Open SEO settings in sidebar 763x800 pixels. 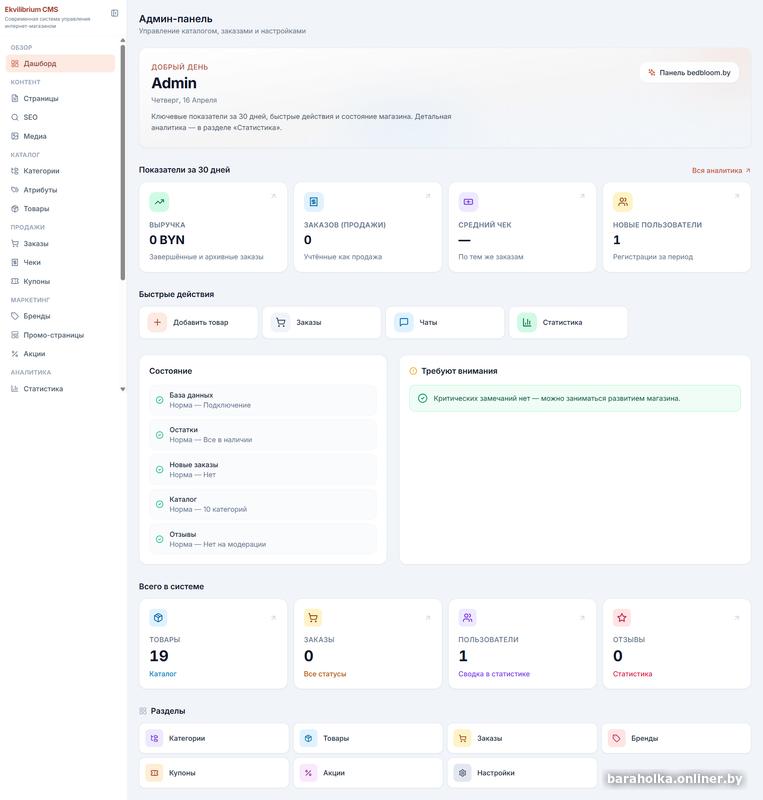[60, 117]
